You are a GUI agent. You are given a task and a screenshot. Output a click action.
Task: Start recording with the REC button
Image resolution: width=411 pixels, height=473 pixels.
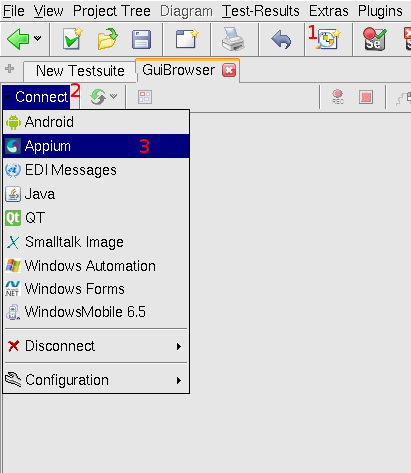[x=338, y=97]
